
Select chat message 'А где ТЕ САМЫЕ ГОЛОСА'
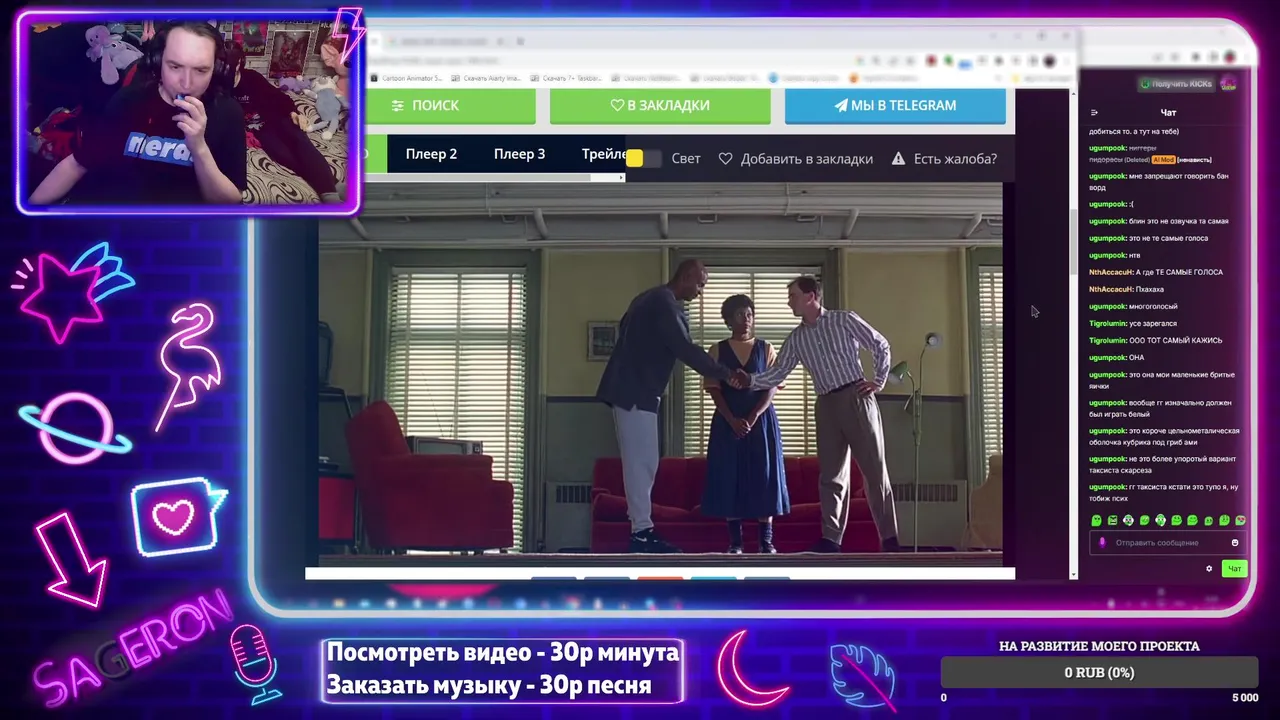[x=1179, y=272]
